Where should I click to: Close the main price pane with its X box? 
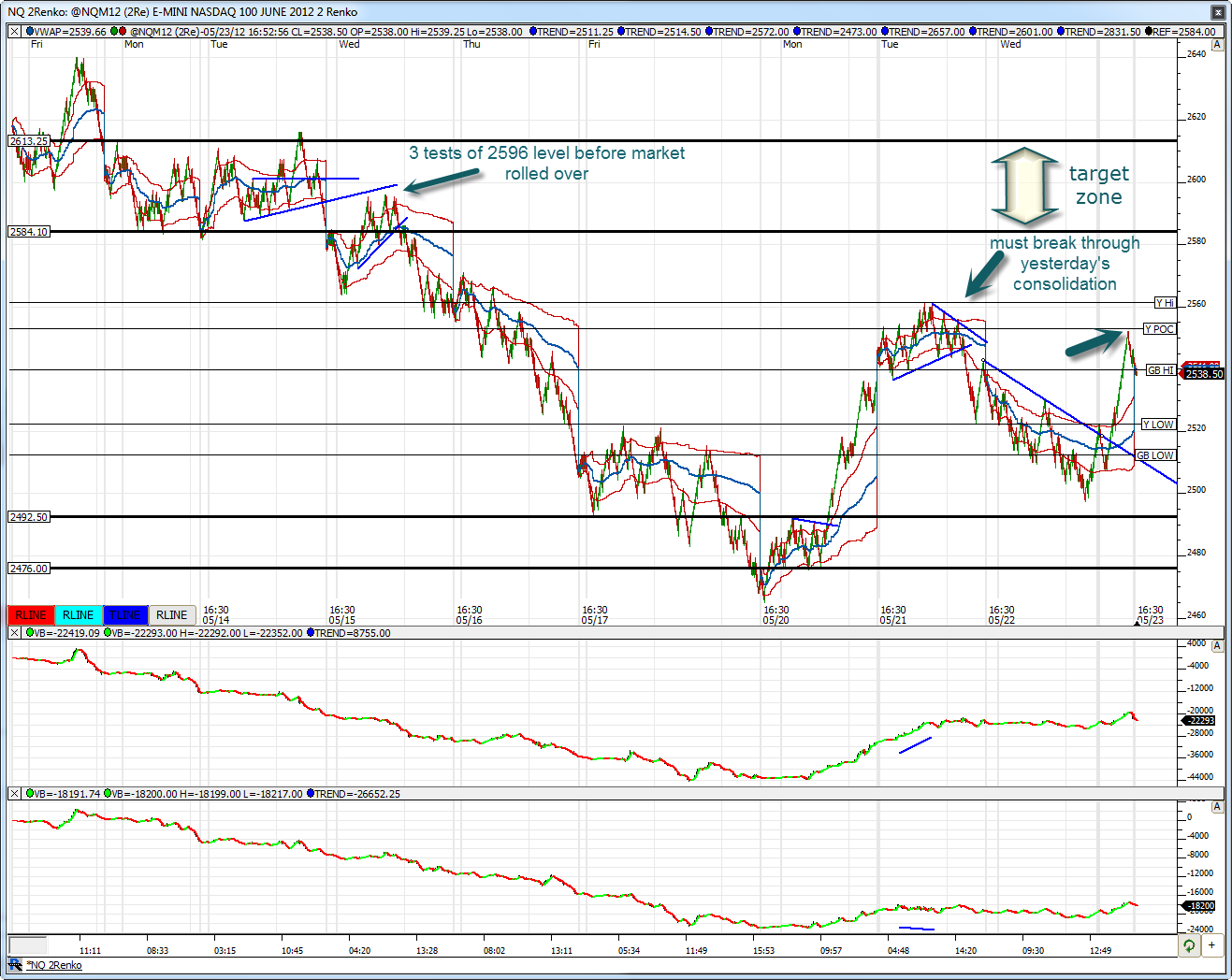tap(15, 32)
